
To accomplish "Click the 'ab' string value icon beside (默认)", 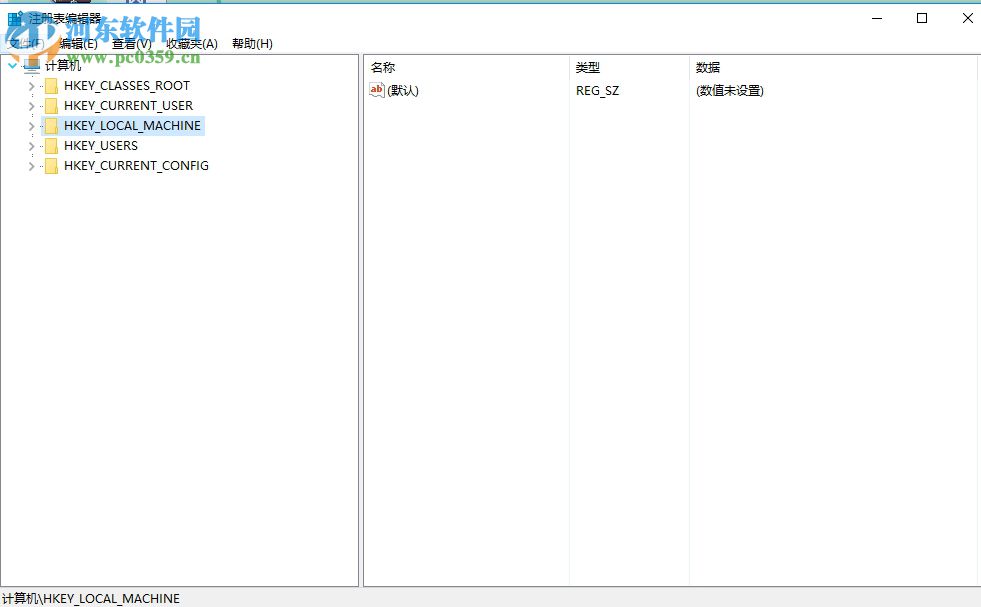I will point(376,91).
